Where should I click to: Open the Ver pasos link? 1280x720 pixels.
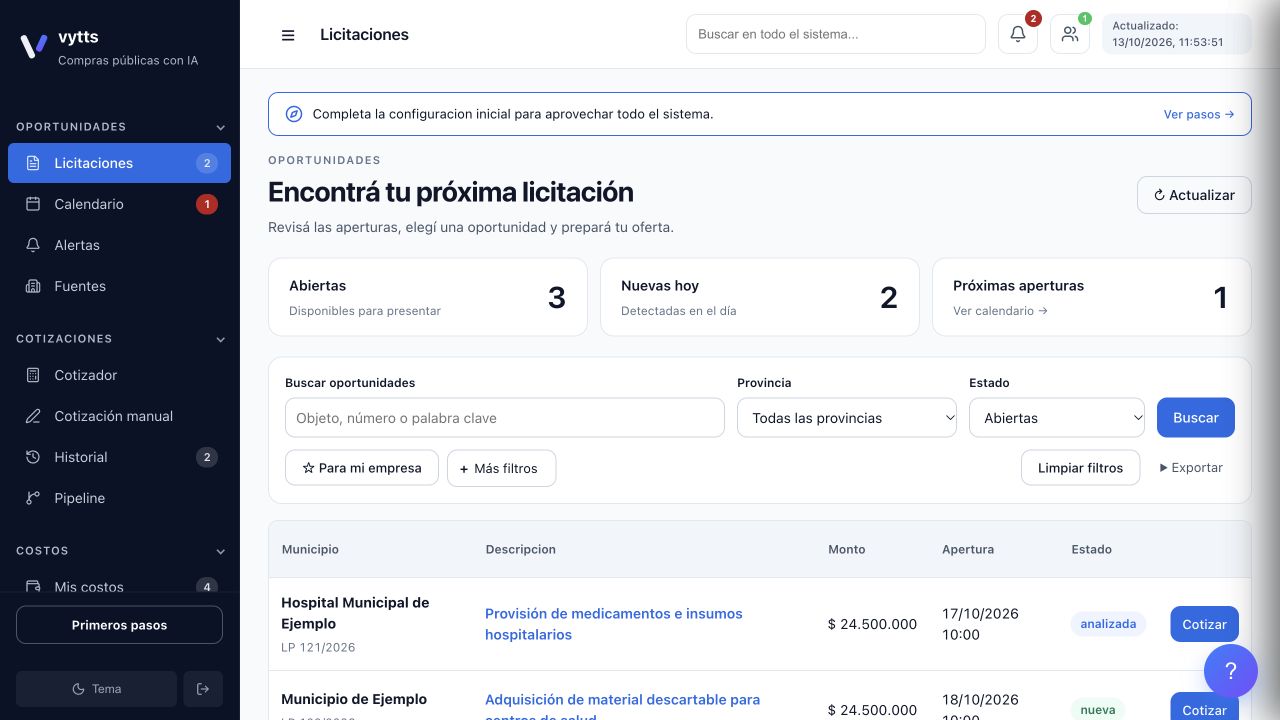1199,114
